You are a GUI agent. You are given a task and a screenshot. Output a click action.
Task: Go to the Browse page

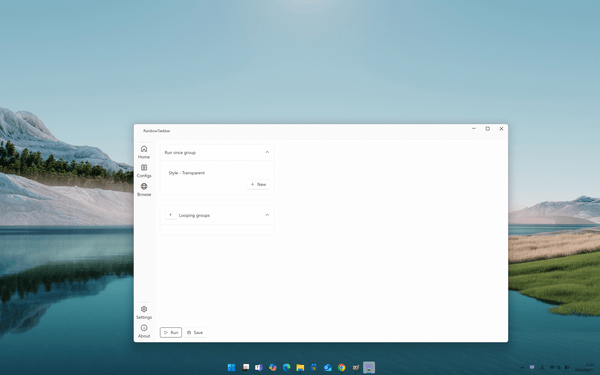(x=144, y=189)
